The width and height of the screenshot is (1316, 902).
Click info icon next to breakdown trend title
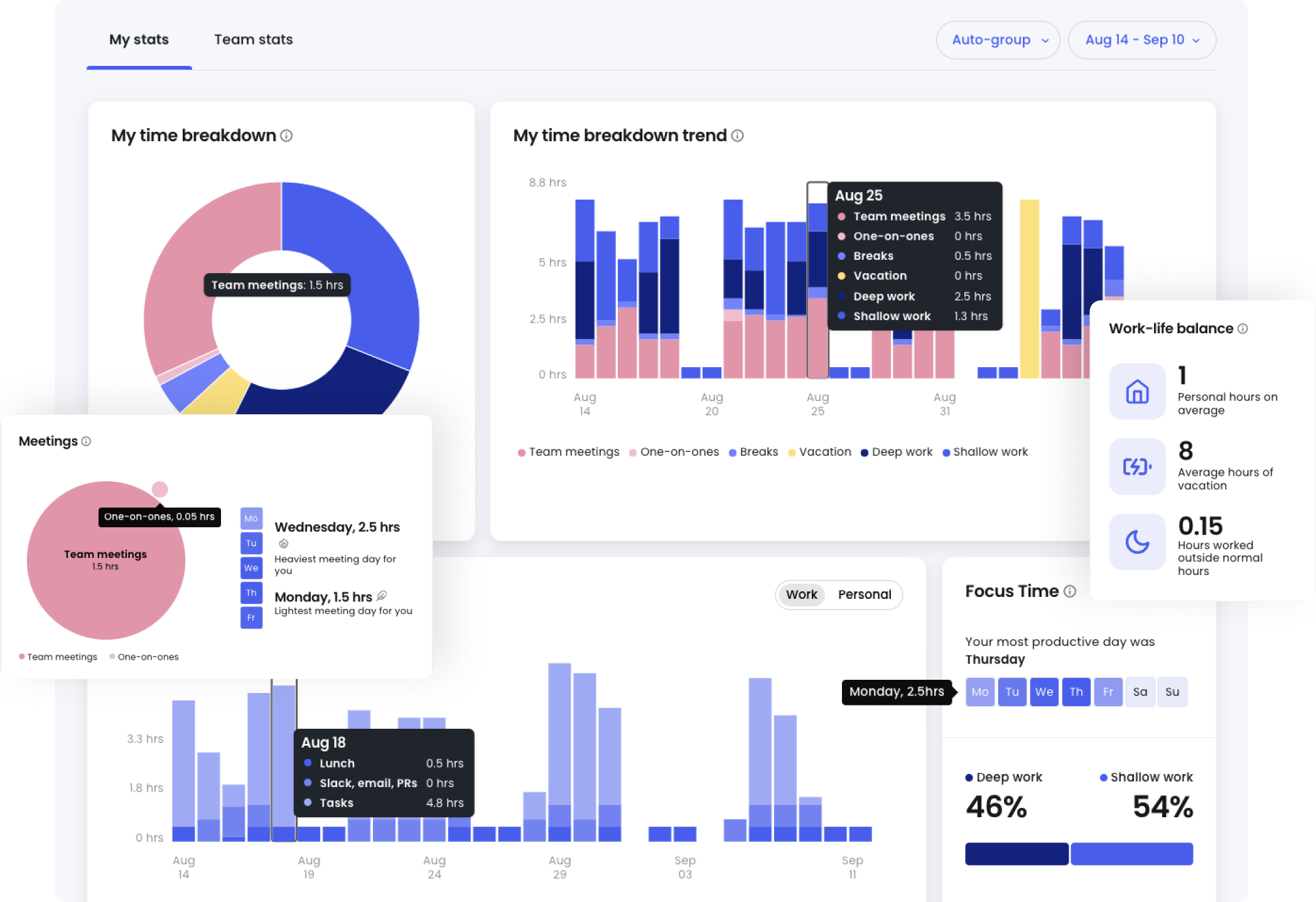(738, 136)
